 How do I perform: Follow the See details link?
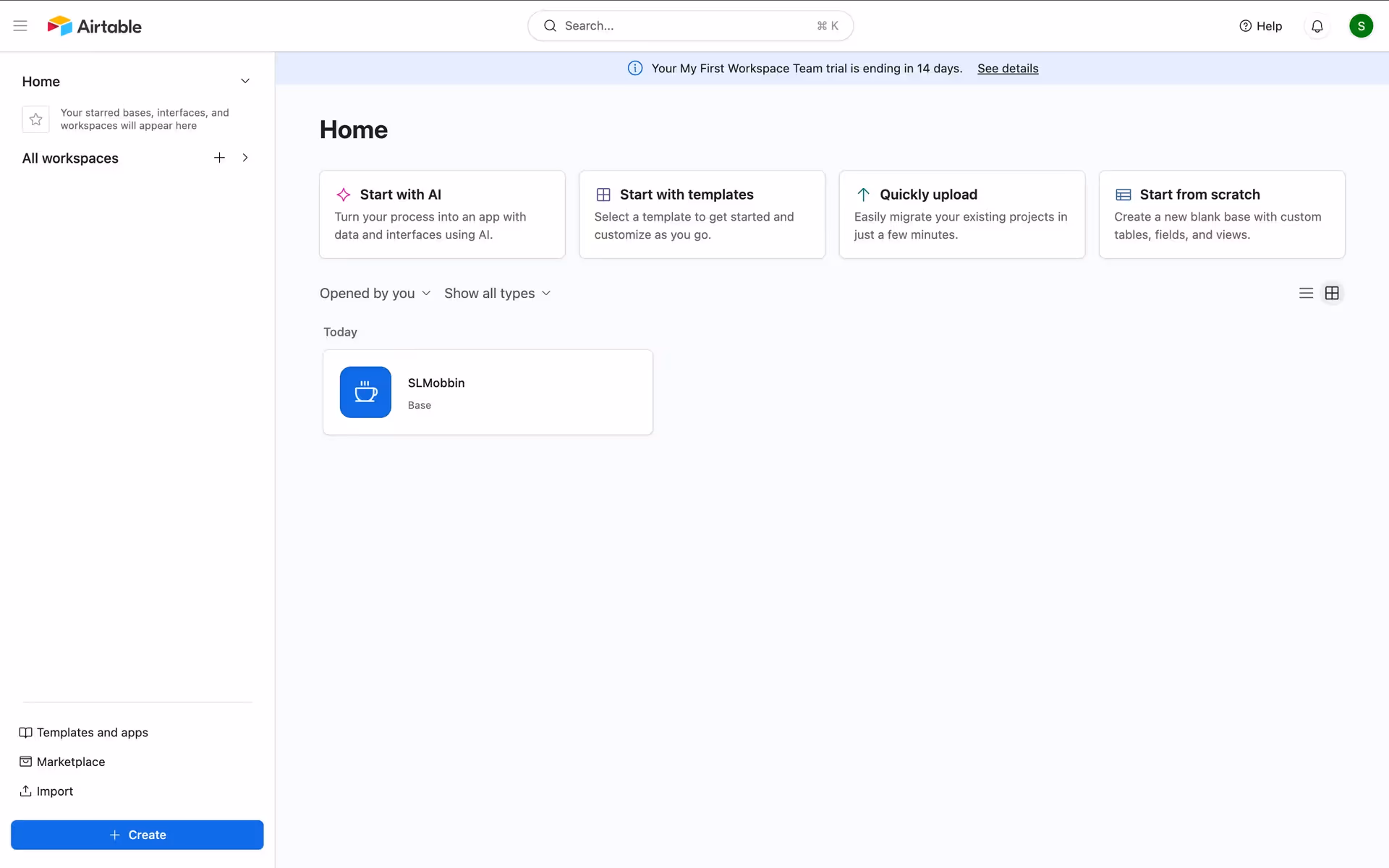click(x=1007, y=68)
